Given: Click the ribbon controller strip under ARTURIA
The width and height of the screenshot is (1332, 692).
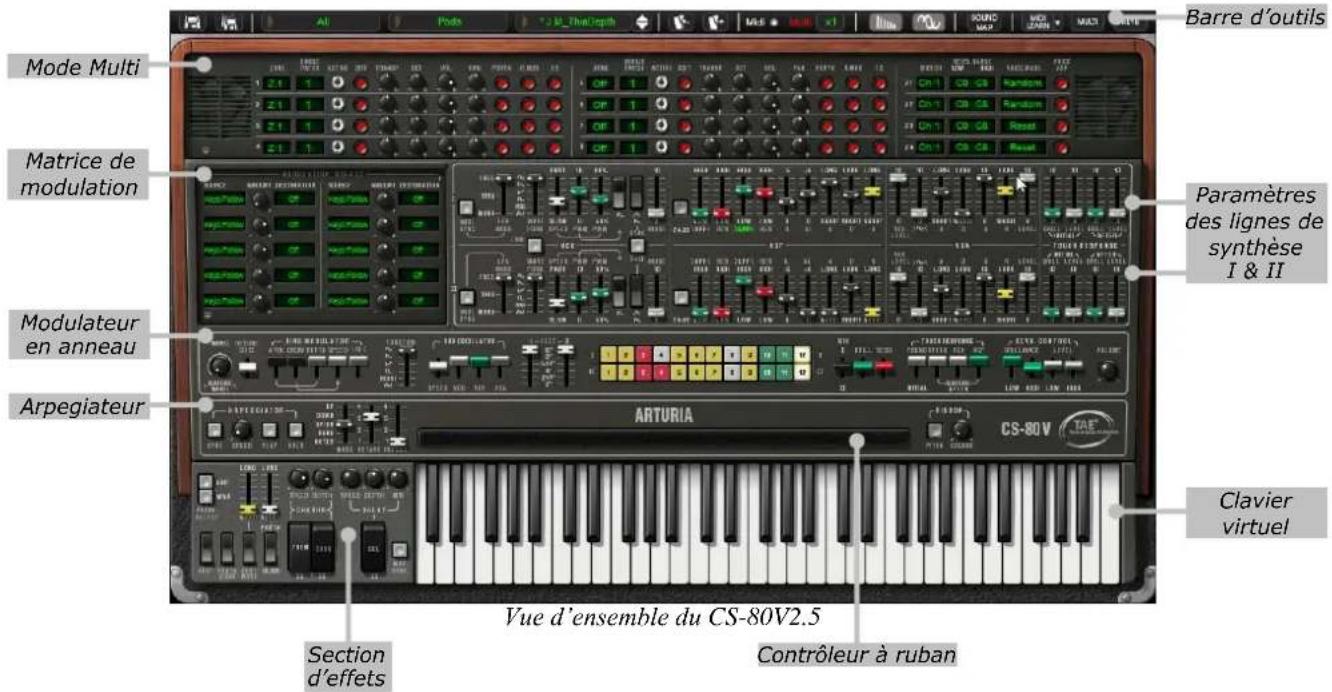Looking at the screenshot, I should [x=664, y=438].
